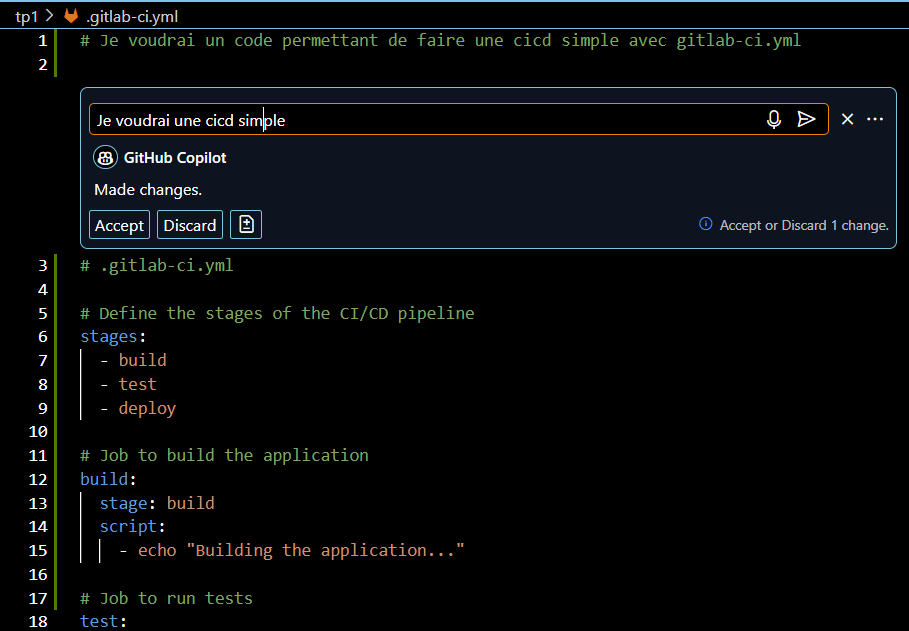Click the GitHub Copilot avatar icon
Viewport: 909px width, 631px height.
coord(105,158)
